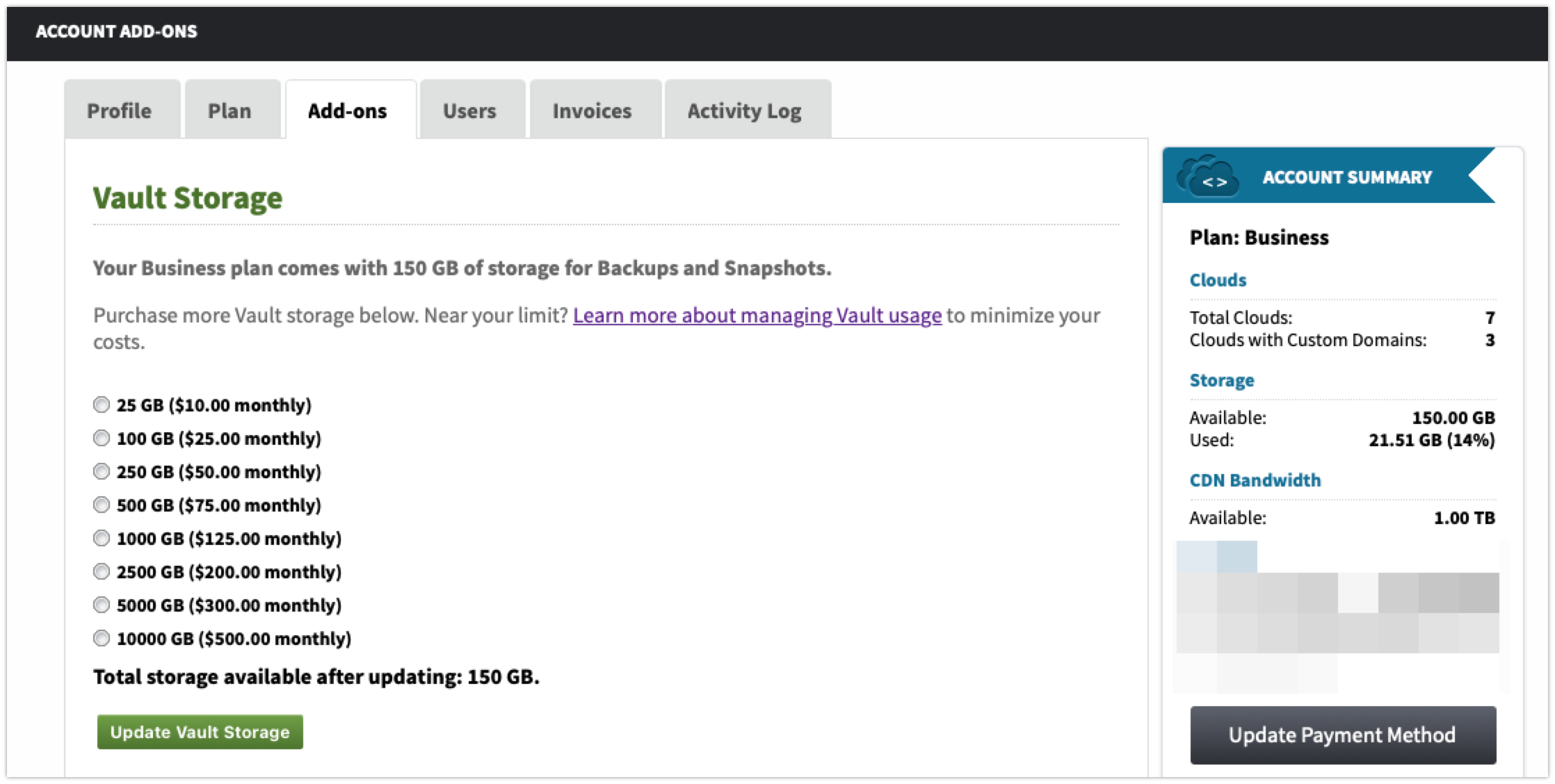Open the Profile tab
Image resolution: width=1555 pixels, height=784 pixels.
[x=122, y=110]
